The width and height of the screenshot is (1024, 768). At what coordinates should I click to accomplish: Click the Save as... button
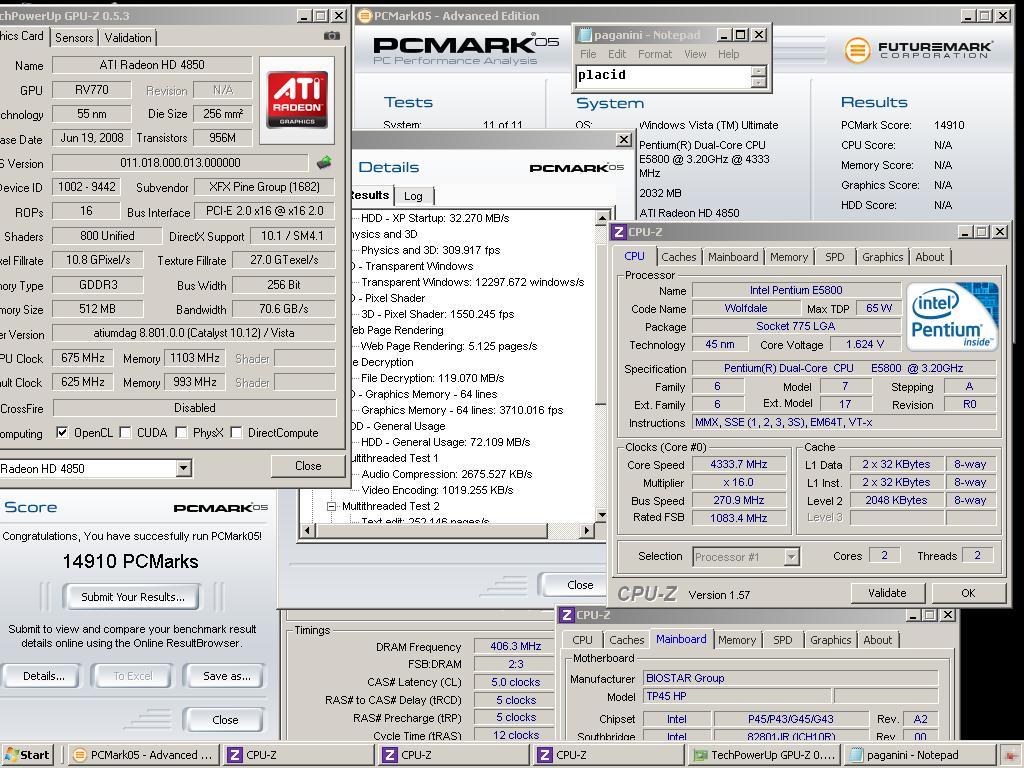tap(226, 677)
